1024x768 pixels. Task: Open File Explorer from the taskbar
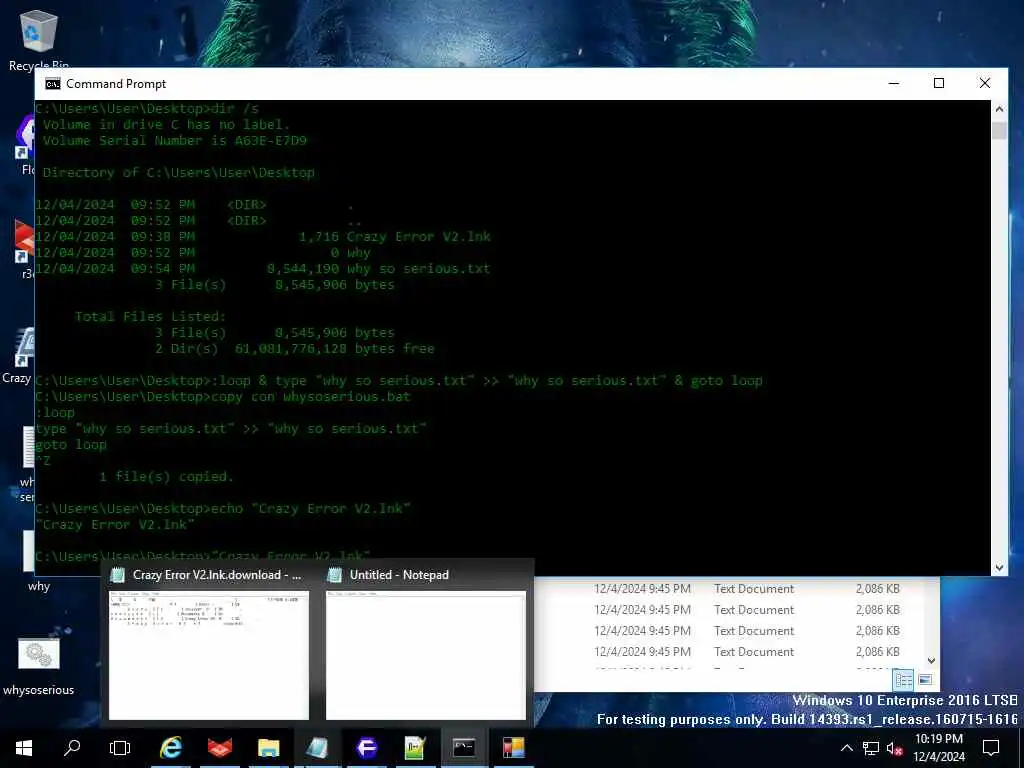268,748
